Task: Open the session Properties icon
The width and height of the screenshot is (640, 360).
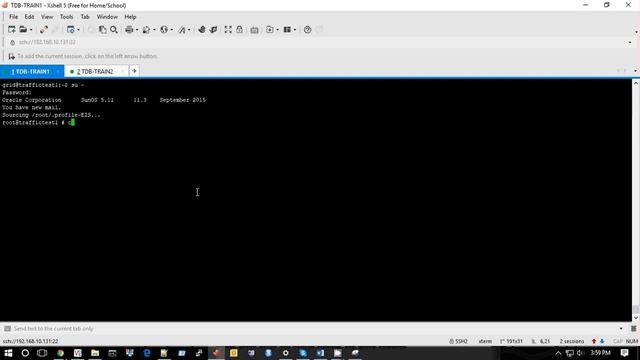Action: (x=71, y=29)
